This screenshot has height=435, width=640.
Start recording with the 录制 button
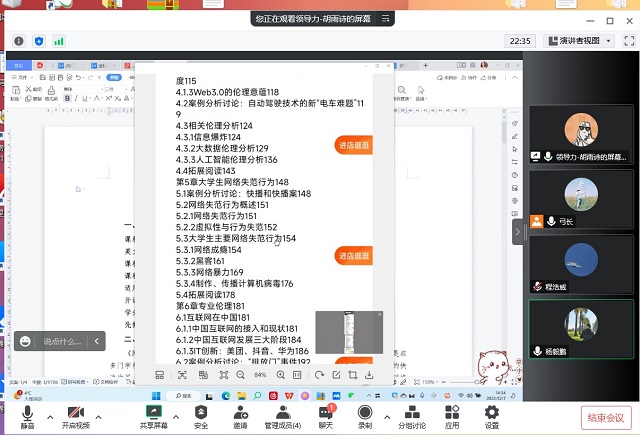coord(364,417)
